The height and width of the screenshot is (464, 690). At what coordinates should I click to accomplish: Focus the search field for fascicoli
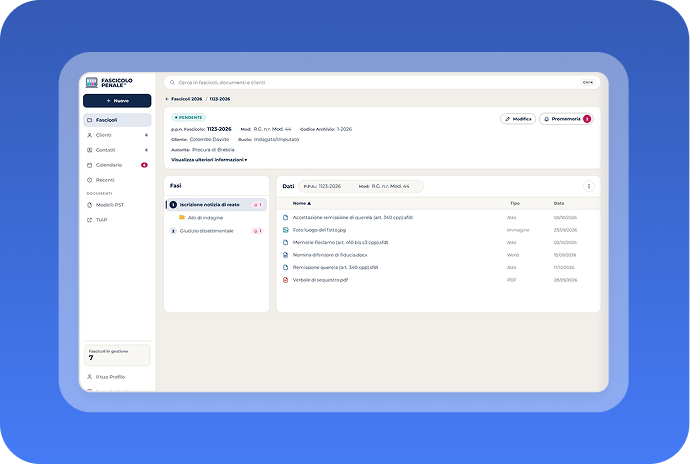click(x=382, y=82)
